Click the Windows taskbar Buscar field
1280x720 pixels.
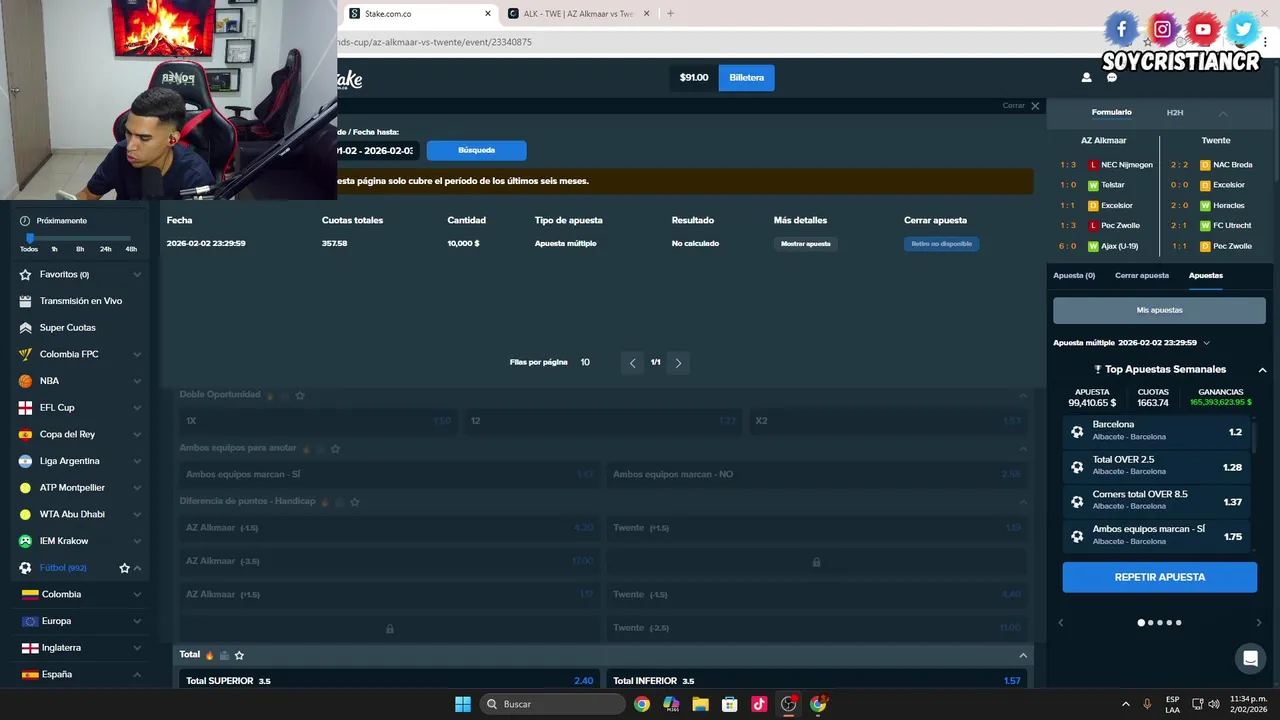click(552, 704)
